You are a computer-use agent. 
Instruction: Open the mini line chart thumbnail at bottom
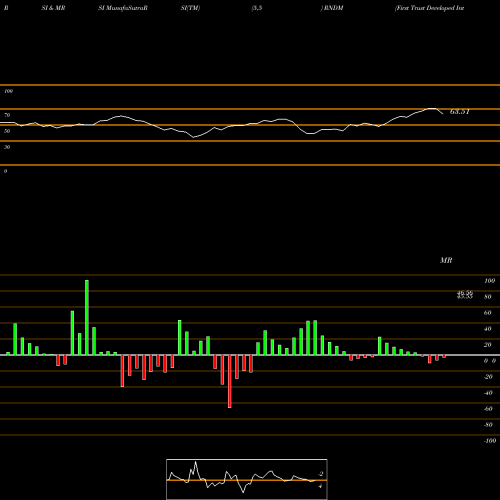point(247,479)
